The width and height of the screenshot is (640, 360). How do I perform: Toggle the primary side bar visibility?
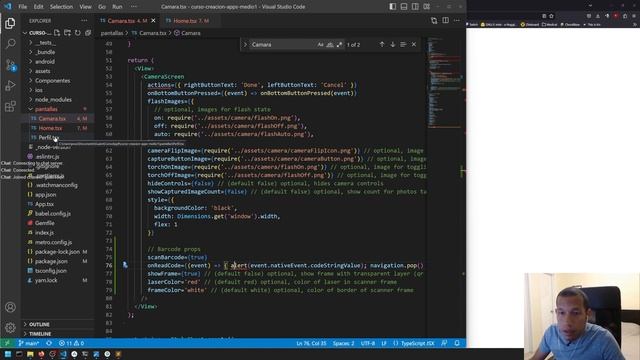[x=392, y=7]
